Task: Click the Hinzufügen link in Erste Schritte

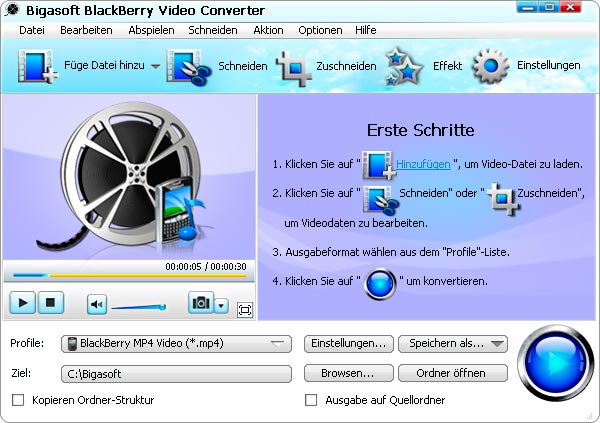Action: click(423, 164)
